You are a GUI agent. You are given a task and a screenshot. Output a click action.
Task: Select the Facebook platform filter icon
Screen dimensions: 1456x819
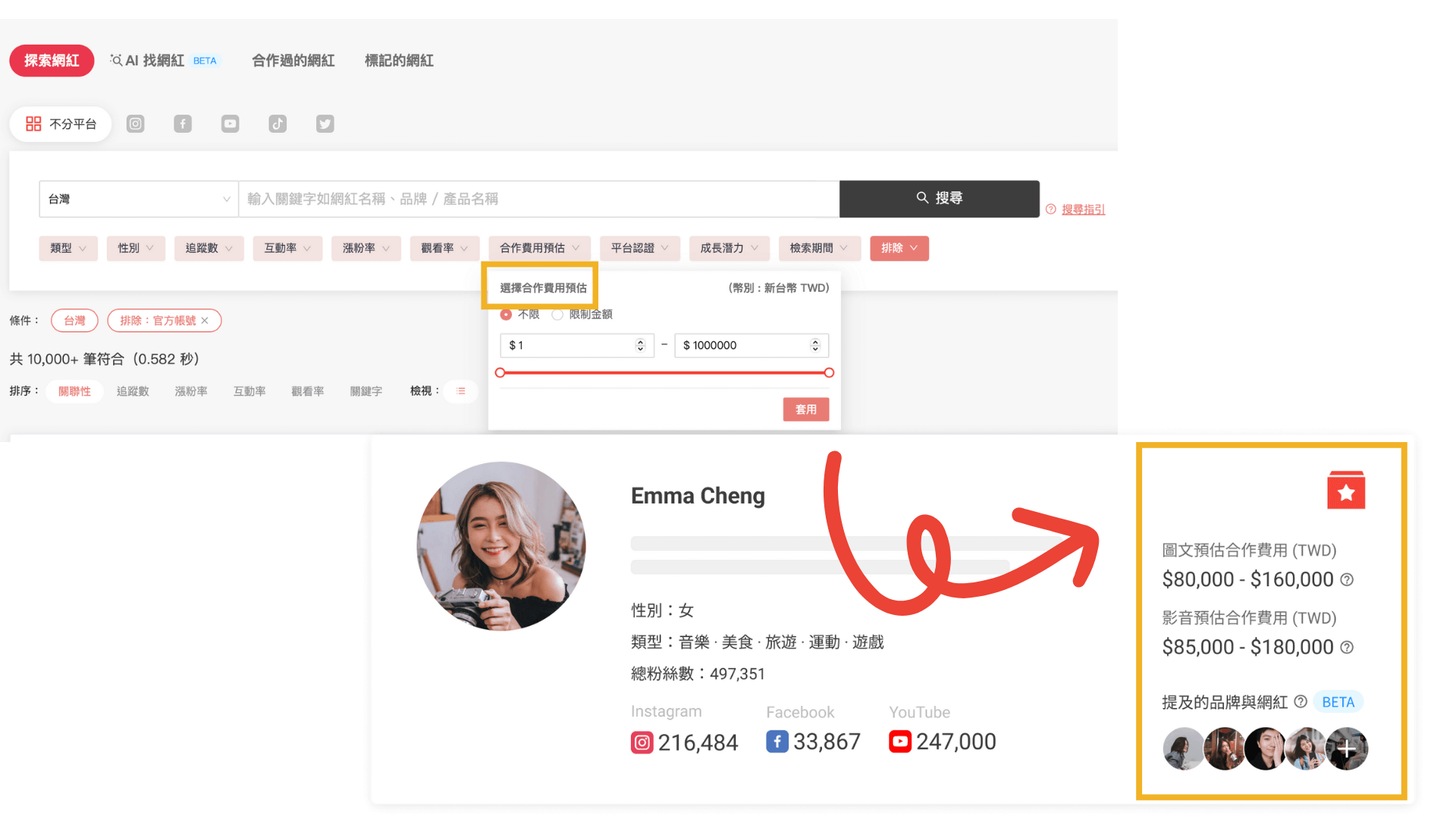click(x=183, y=124)
